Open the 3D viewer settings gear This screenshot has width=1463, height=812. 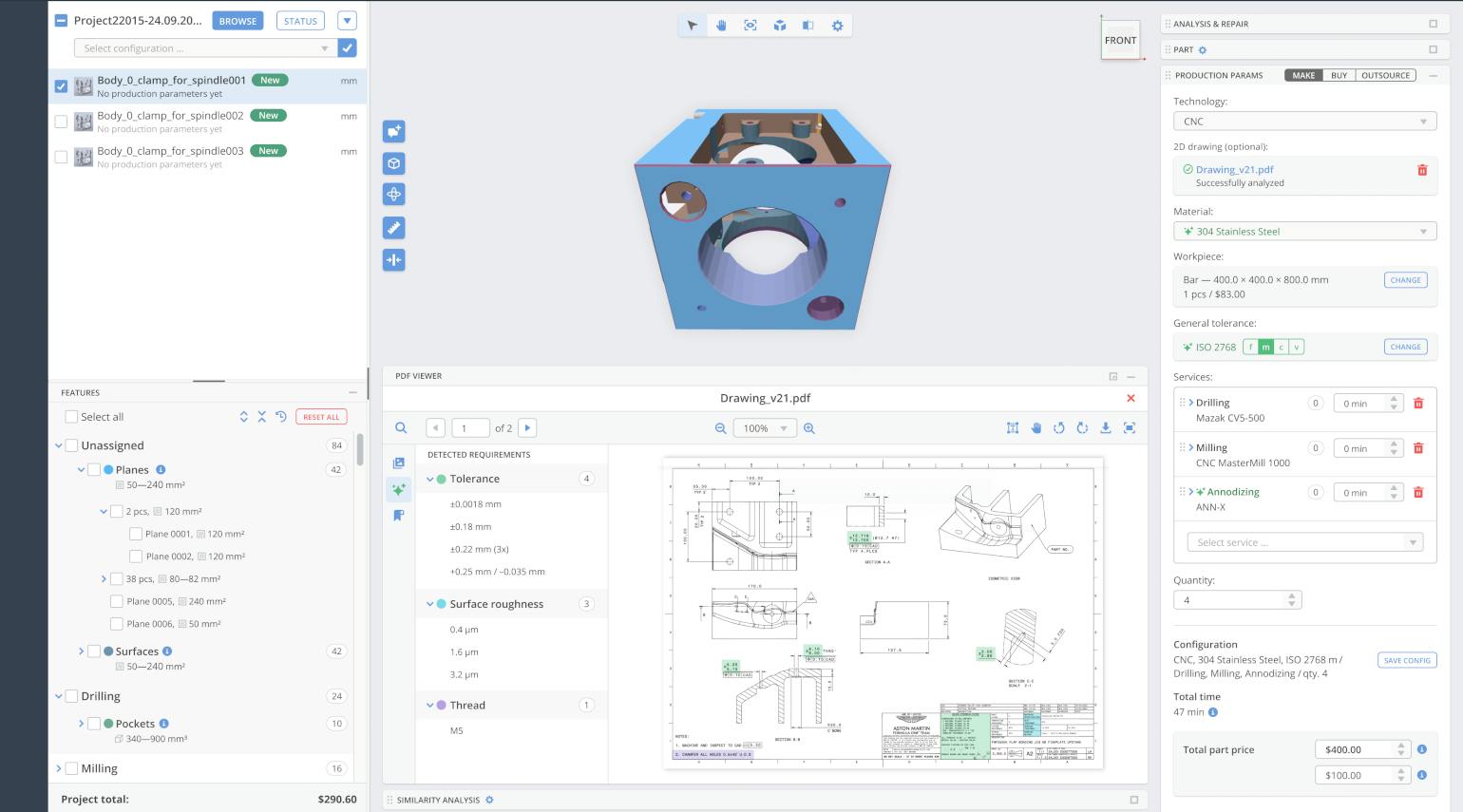(837, 26)
